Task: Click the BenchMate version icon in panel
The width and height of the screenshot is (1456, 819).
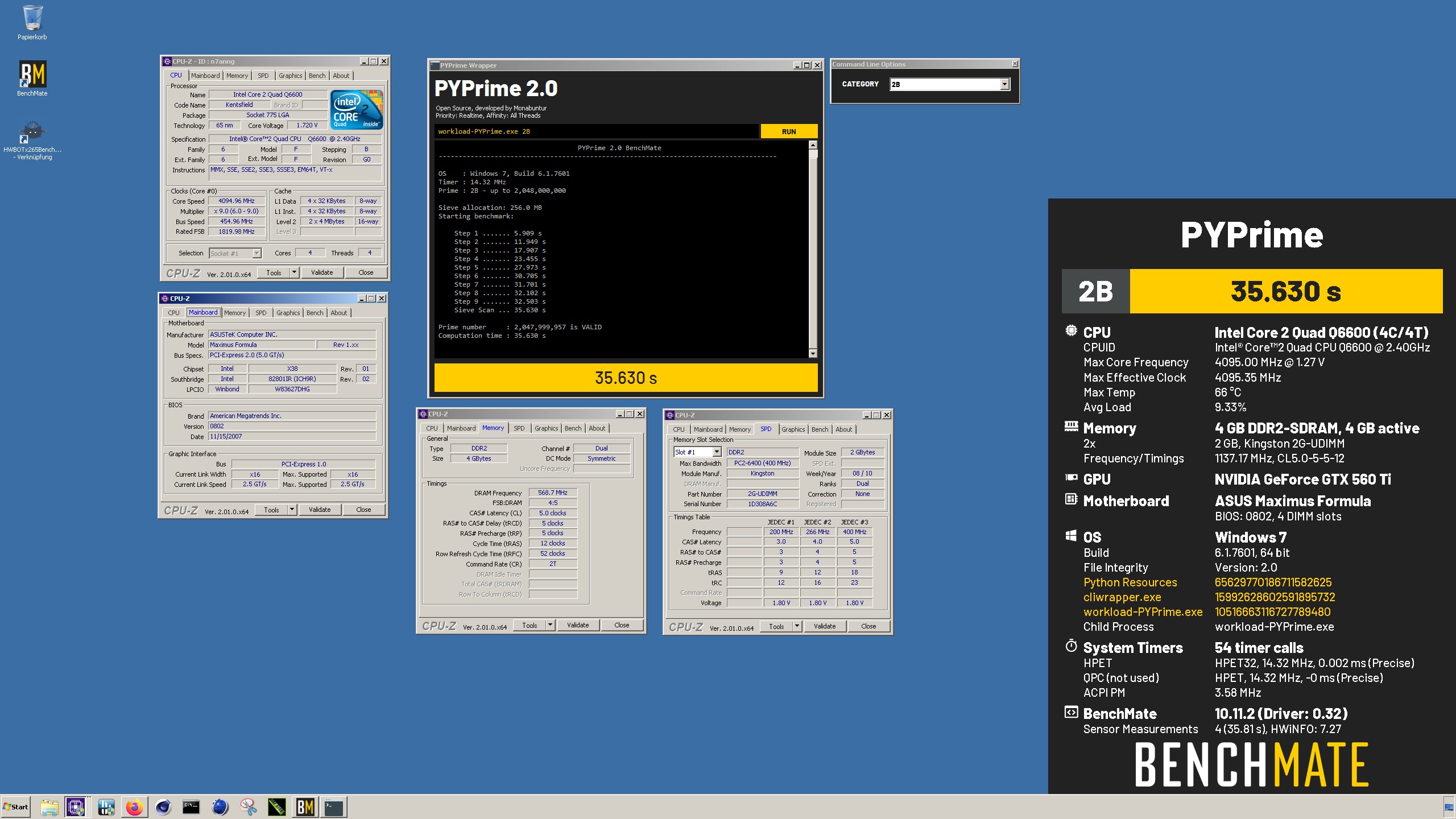Action: pos(1071,712)
